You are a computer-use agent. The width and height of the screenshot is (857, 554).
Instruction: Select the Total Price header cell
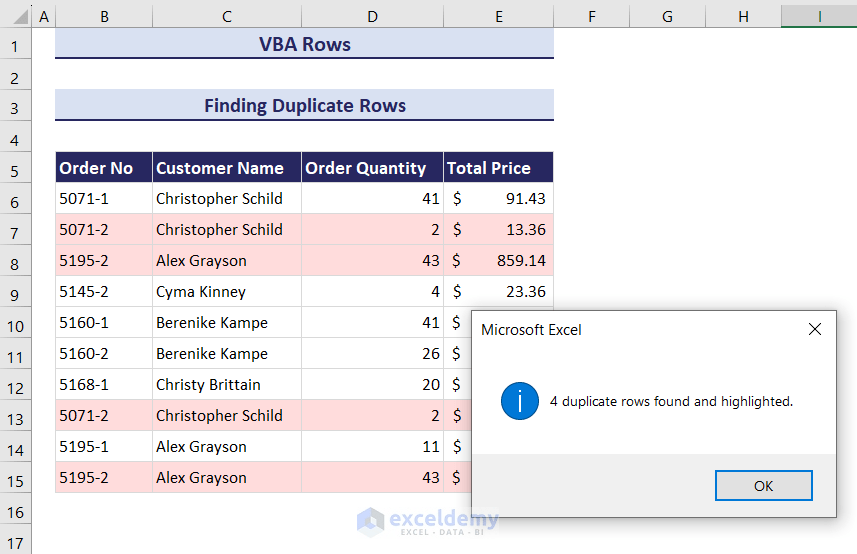[x=498, y=168]
